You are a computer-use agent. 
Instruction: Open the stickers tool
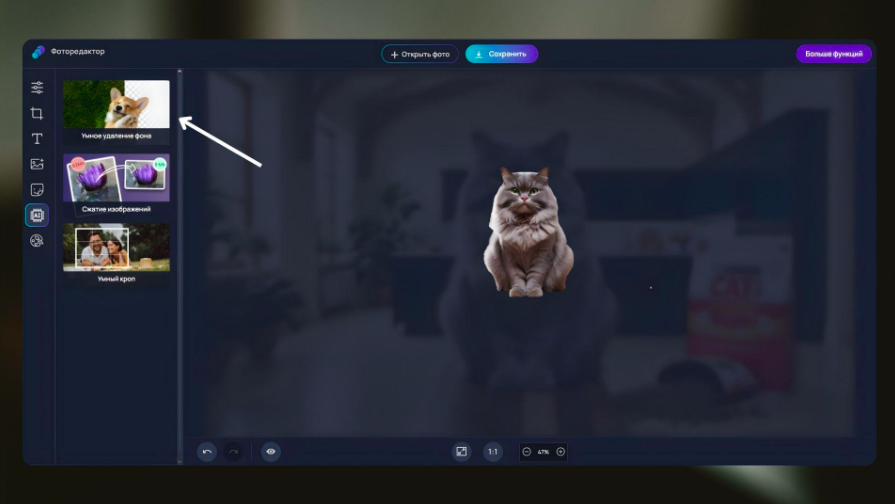37,189
